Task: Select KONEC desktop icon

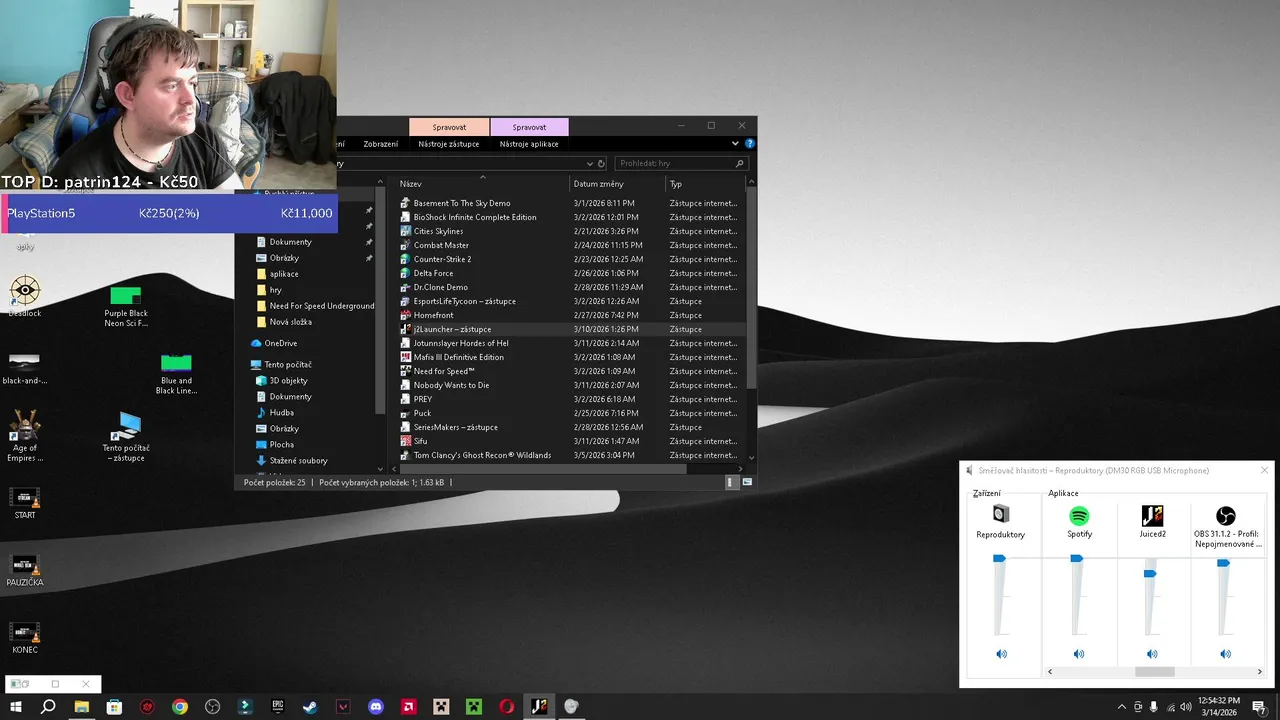Action: pos(25,637)
